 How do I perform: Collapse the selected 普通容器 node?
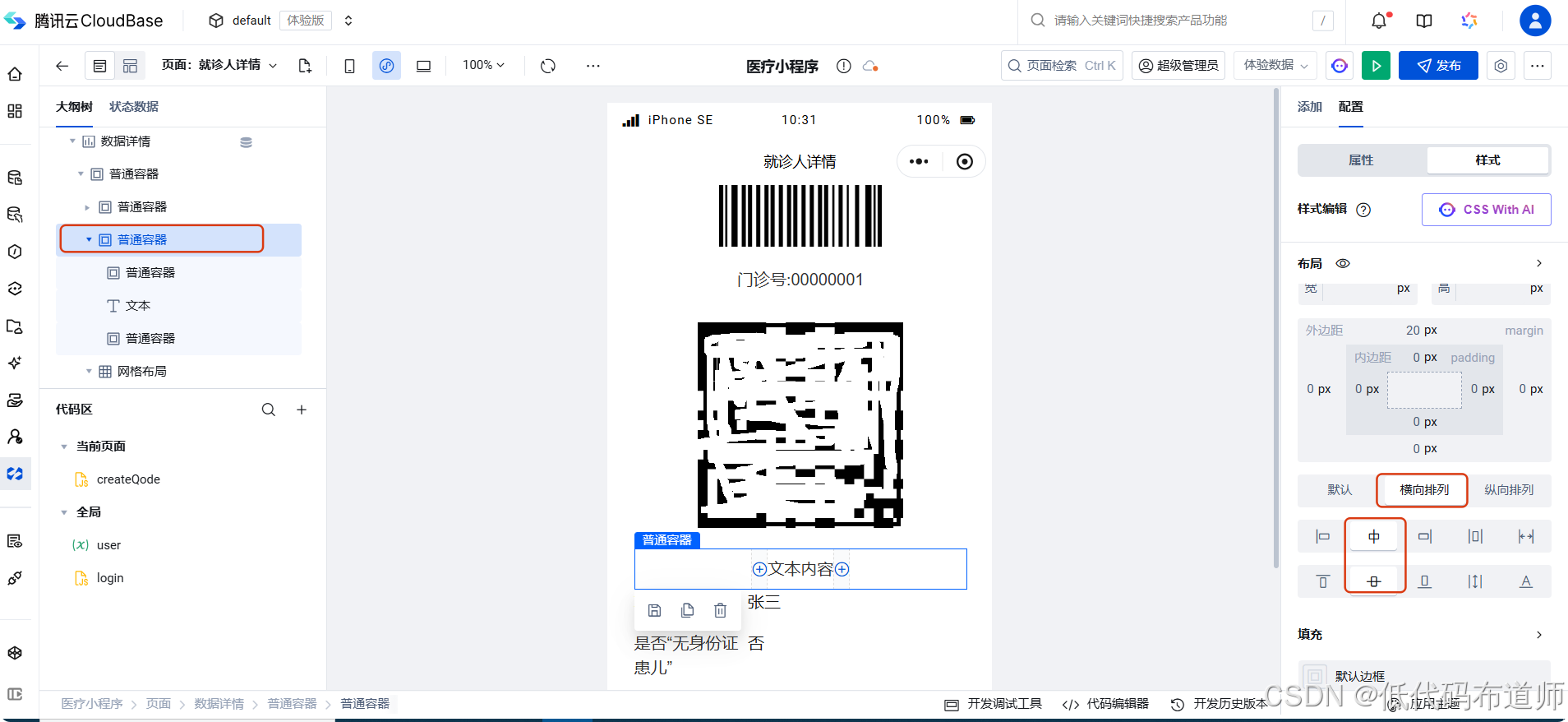[x=89, y=240]
